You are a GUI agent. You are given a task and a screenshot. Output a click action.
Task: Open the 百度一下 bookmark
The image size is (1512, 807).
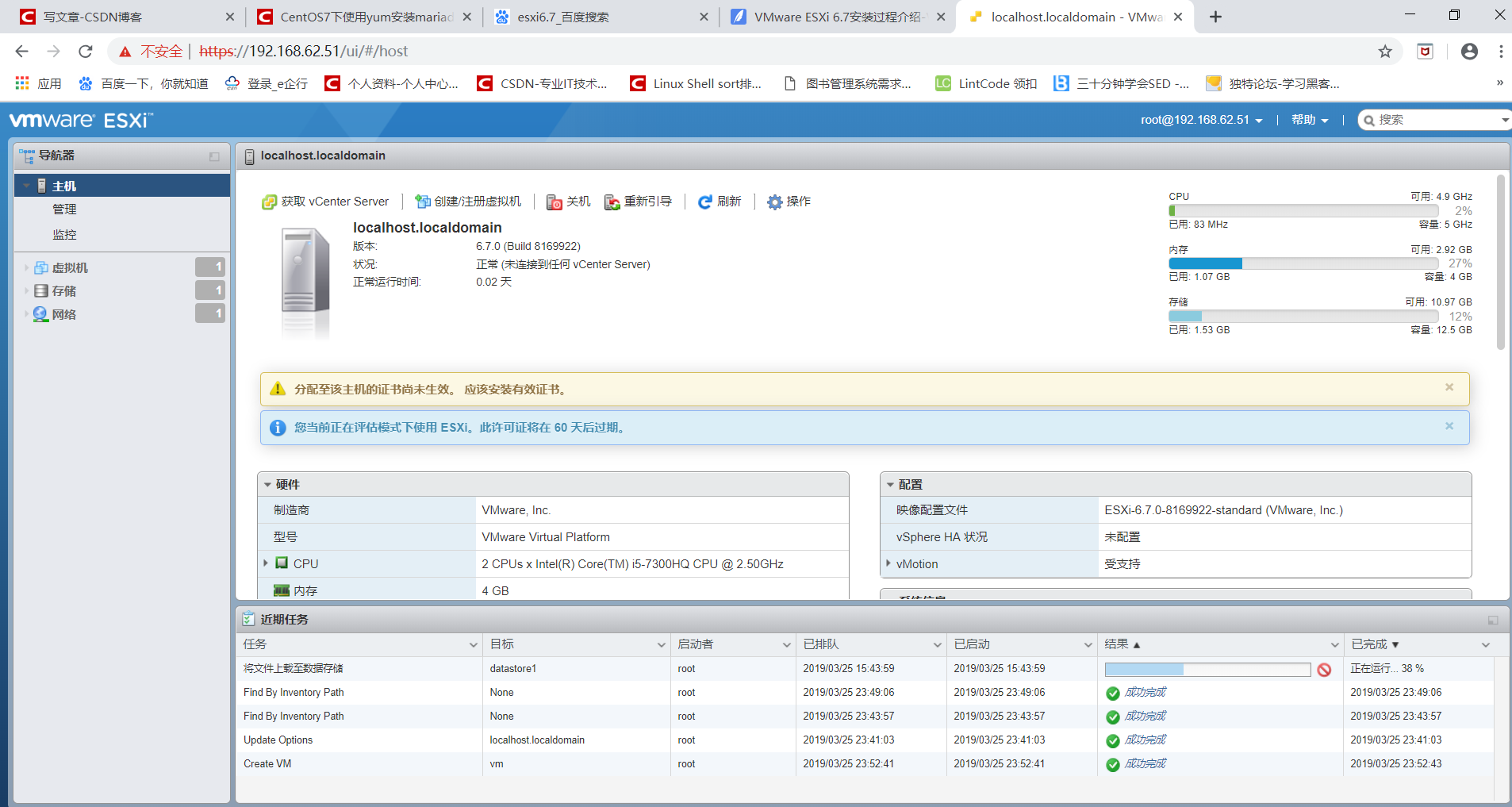144,83
